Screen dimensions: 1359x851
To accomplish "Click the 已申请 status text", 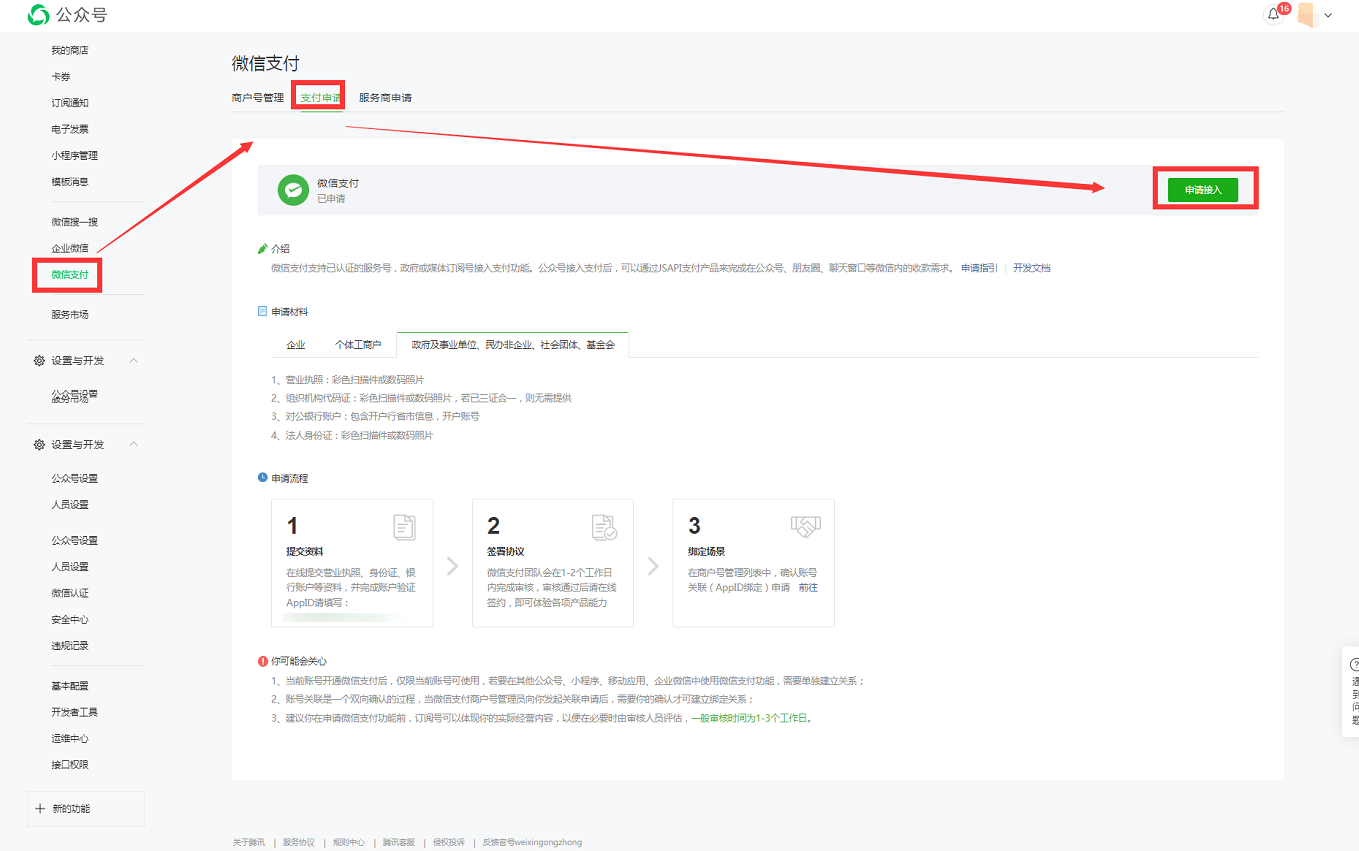I will (331, 199).
